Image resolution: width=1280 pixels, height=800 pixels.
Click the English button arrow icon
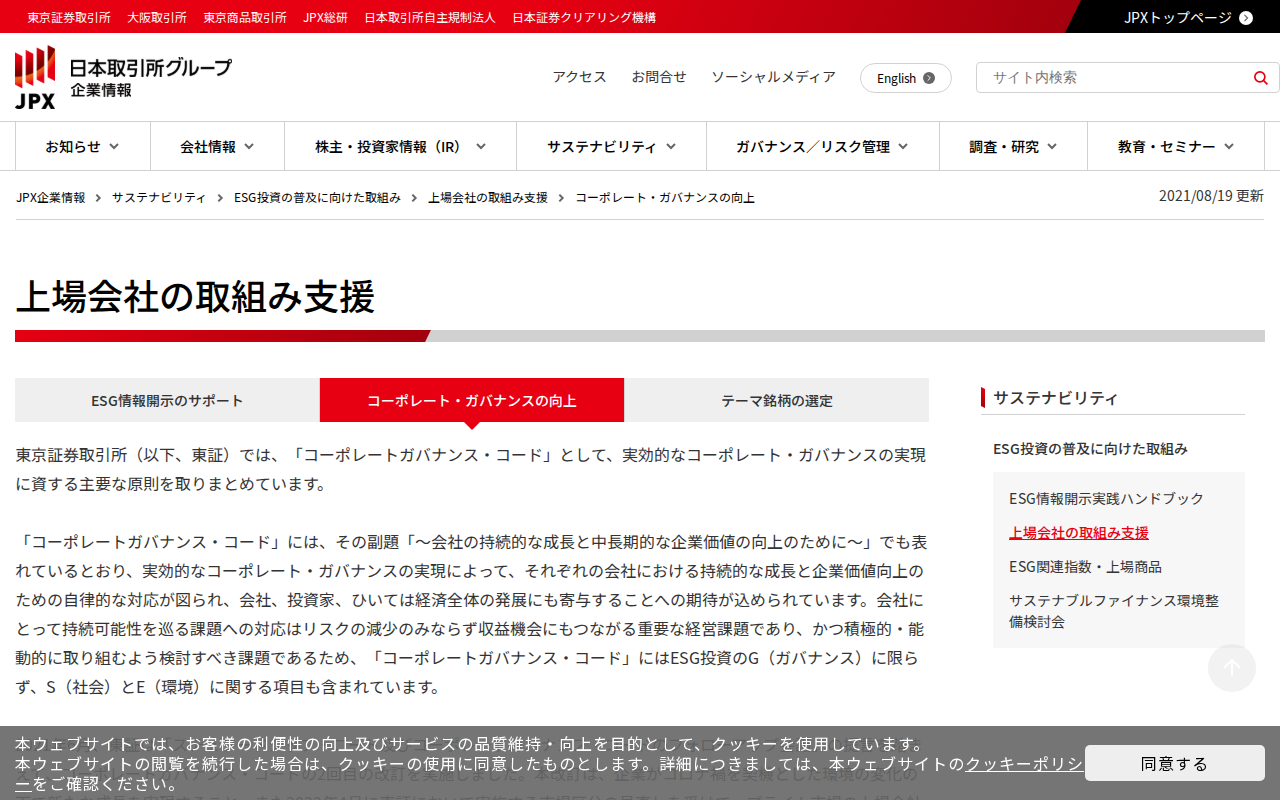tap(929, 78)
